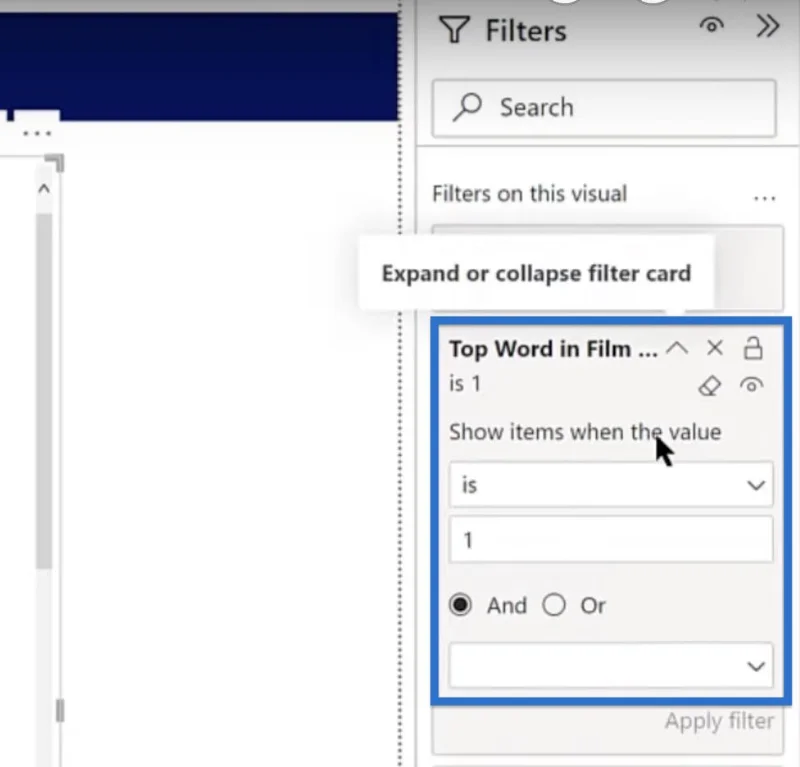Select the And radio button

point(460,605)
